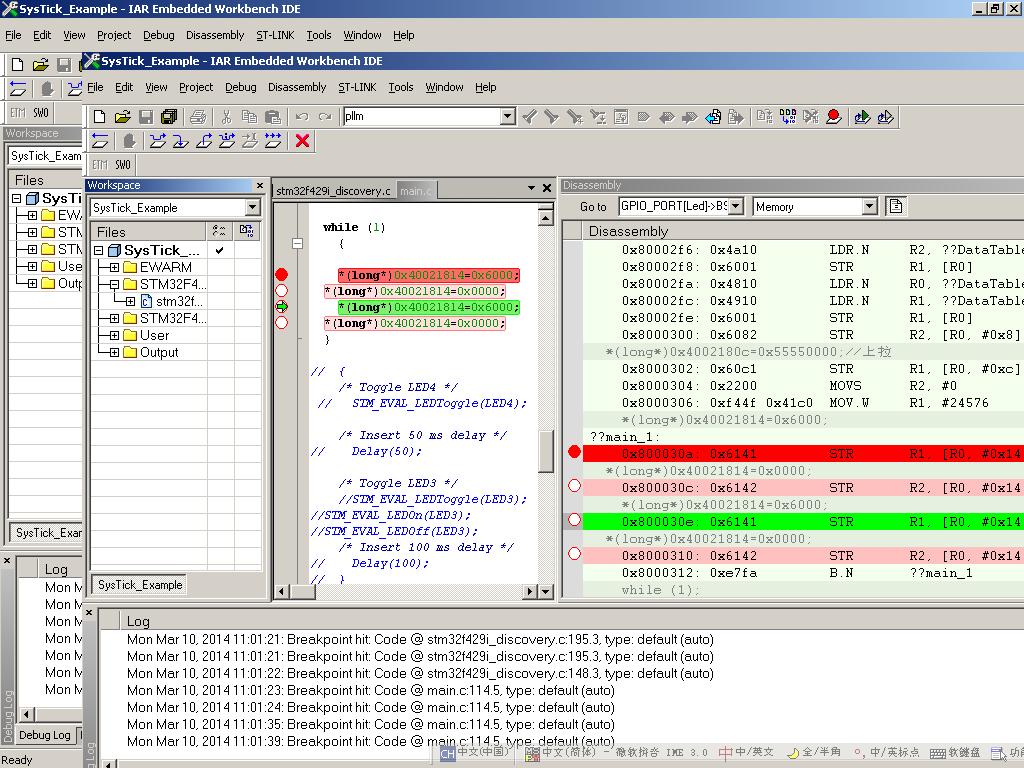Open the Disassembly menu in front window
The image size is (1024, 768).
coord(296,87)
